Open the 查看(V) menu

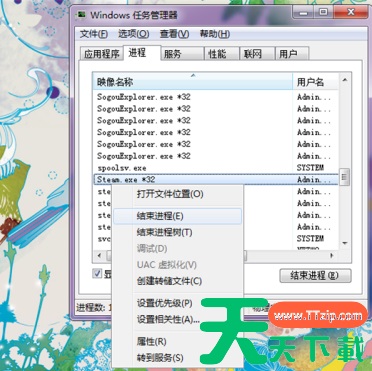[174, 34]
